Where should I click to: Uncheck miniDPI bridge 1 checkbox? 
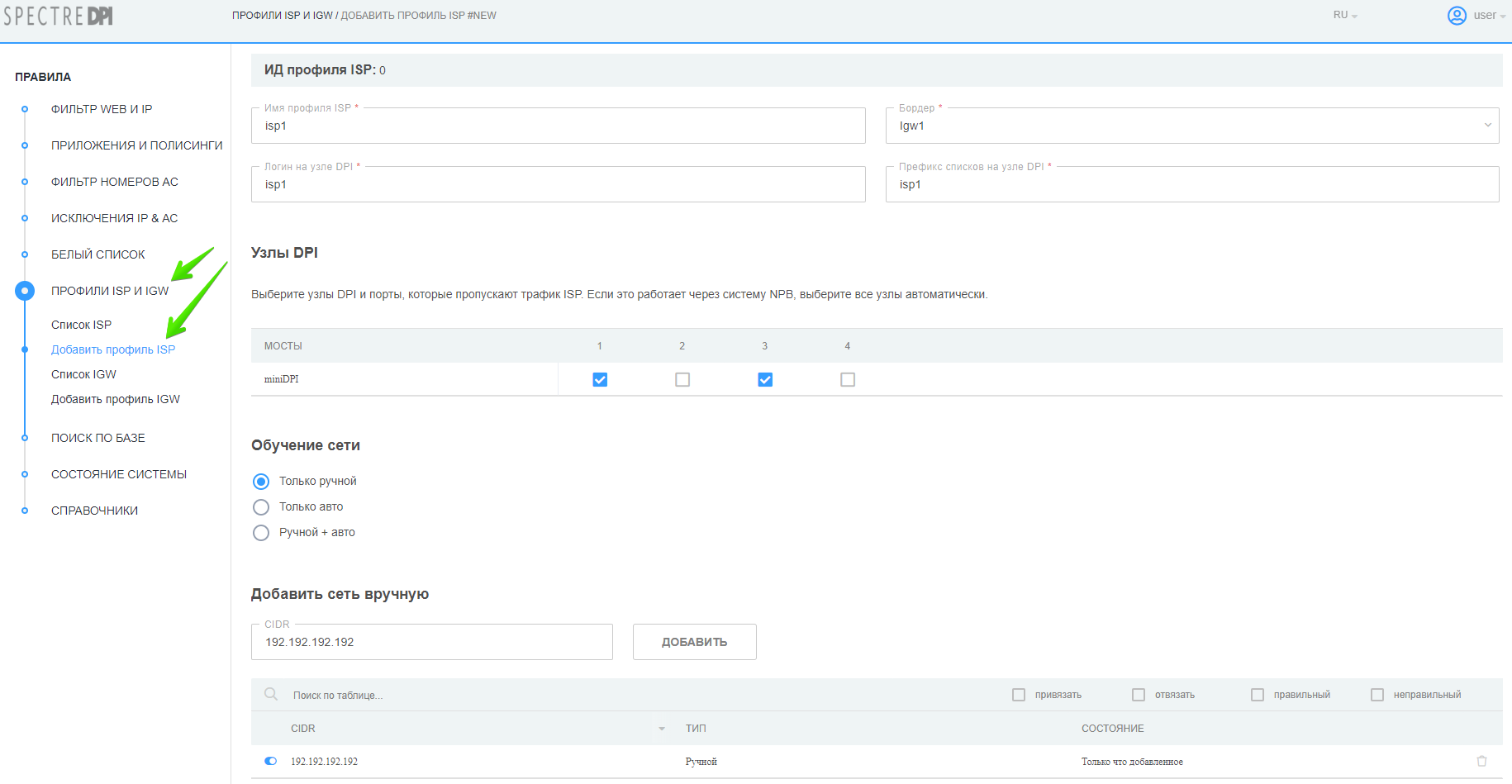tap(600, 379)
